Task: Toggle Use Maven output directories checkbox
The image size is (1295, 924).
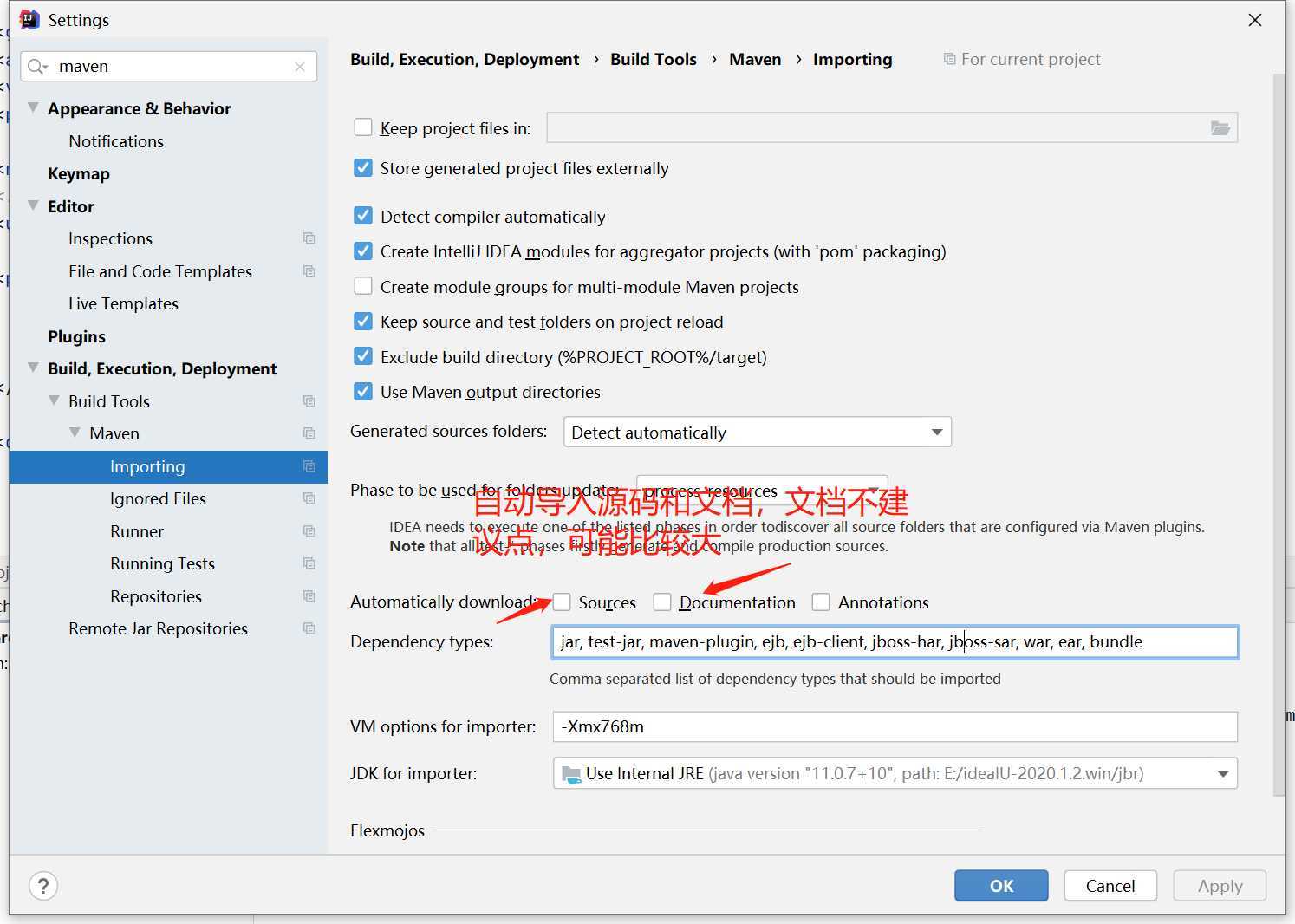Action: (363, 392)
